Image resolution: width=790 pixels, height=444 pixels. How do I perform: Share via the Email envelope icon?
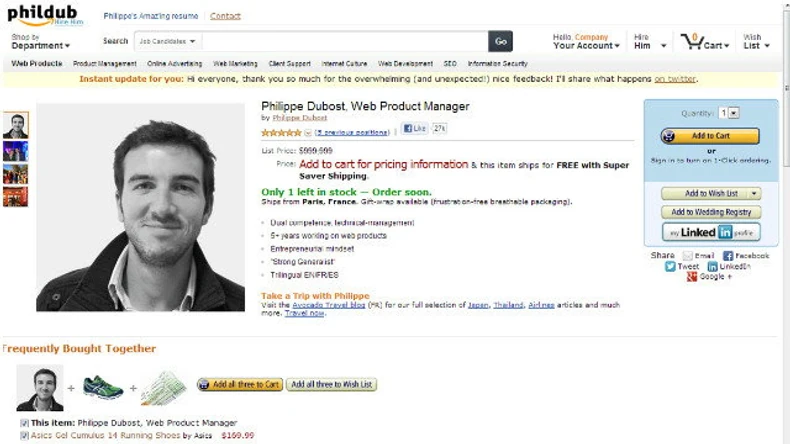click(x=688, y=255)
